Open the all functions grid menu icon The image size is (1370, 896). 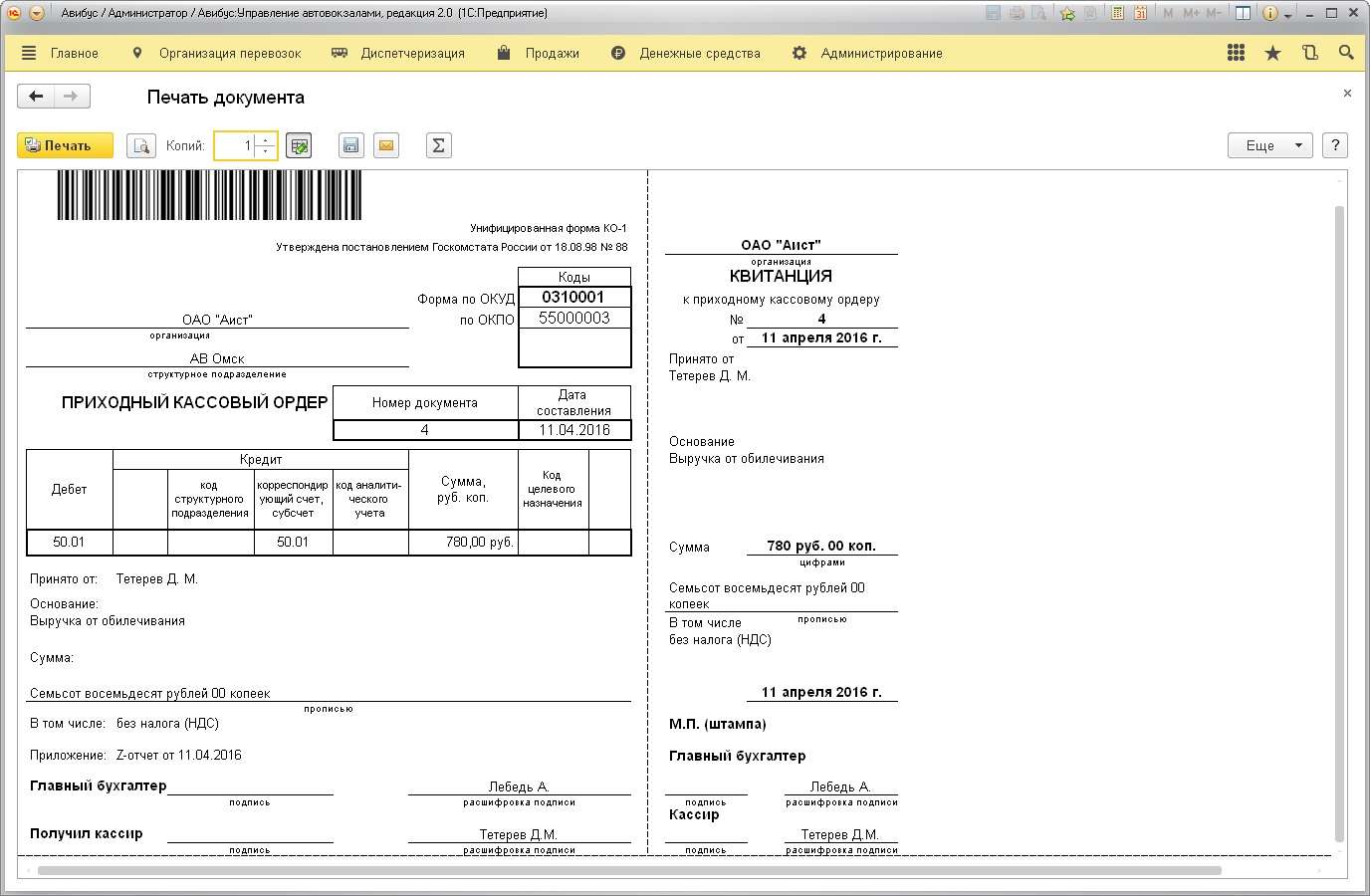click(x=1236, y=54)
